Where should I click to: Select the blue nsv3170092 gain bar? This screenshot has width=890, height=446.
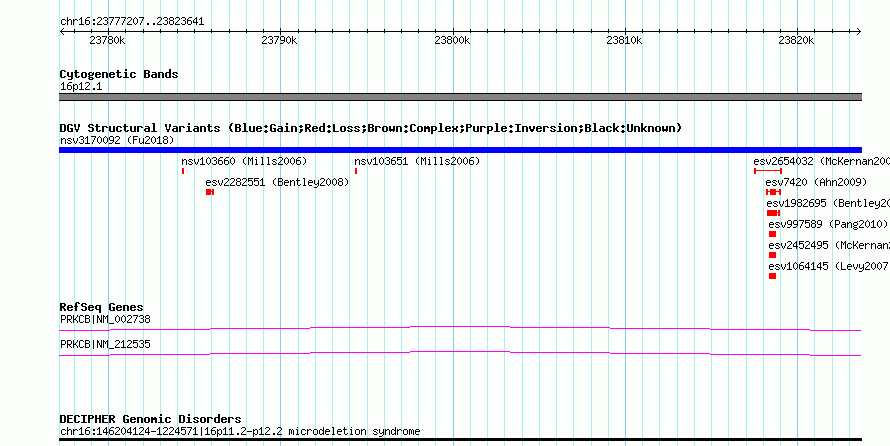[460, 150]
